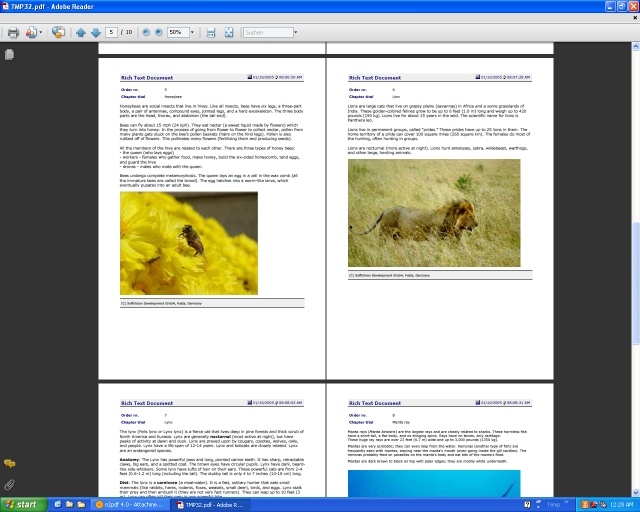This screenshot has height=512, width=640.
Task: Open the Attachments paperclip panel
Action: (x=9, y=485)
